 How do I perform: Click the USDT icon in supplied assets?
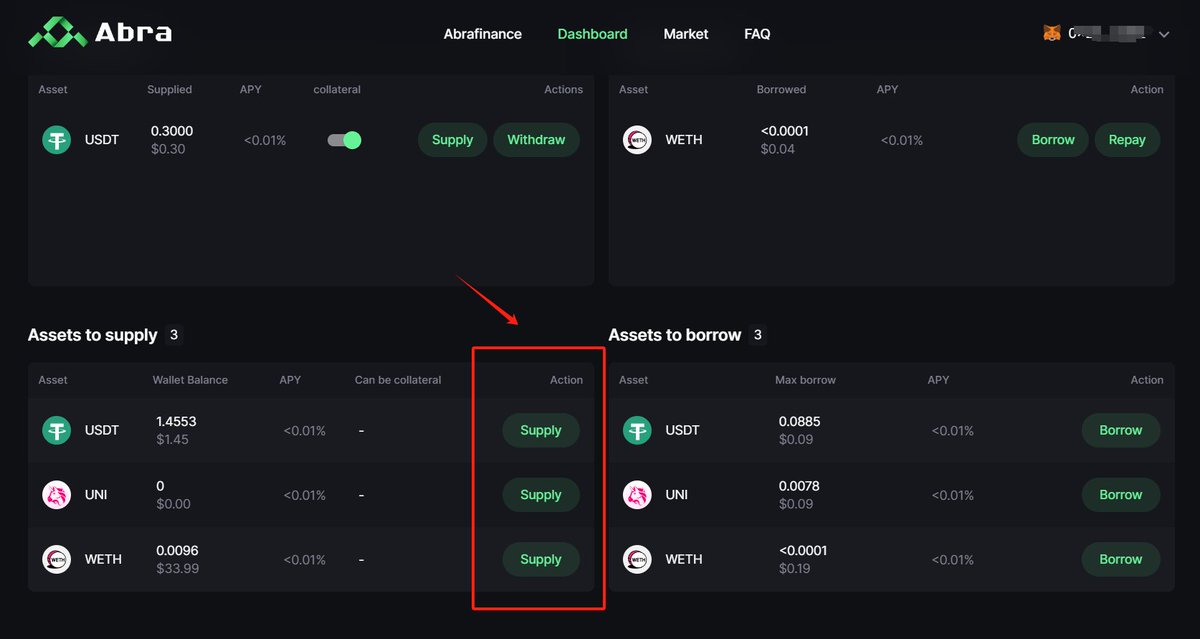coord(56,140)
